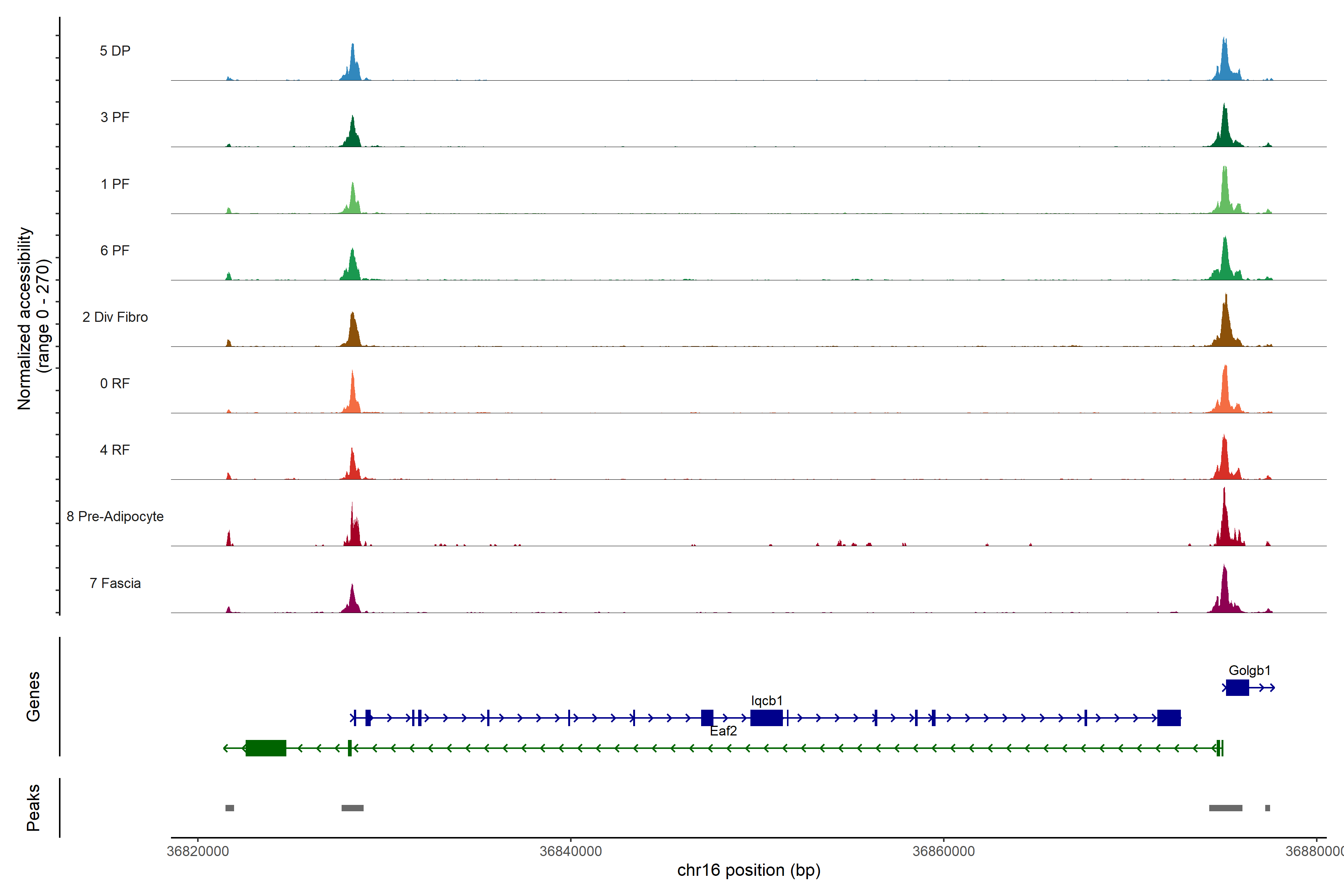Click the 7 Fascia track label
The height and width of the screenshot is (896, 1344).
[115, 584]
